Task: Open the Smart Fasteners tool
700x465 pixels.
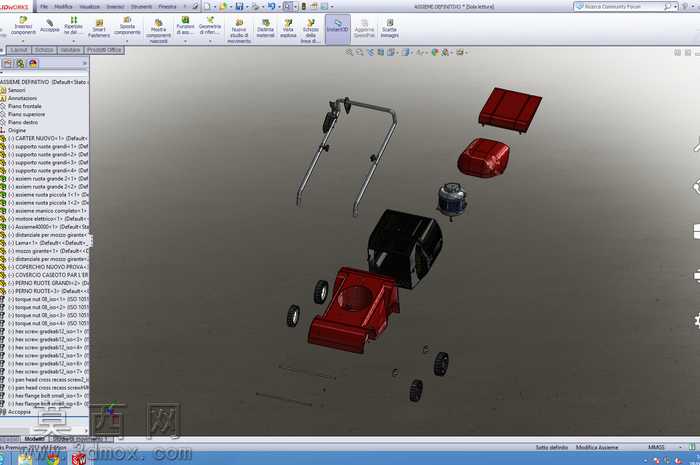Action: tap(99, 29)
